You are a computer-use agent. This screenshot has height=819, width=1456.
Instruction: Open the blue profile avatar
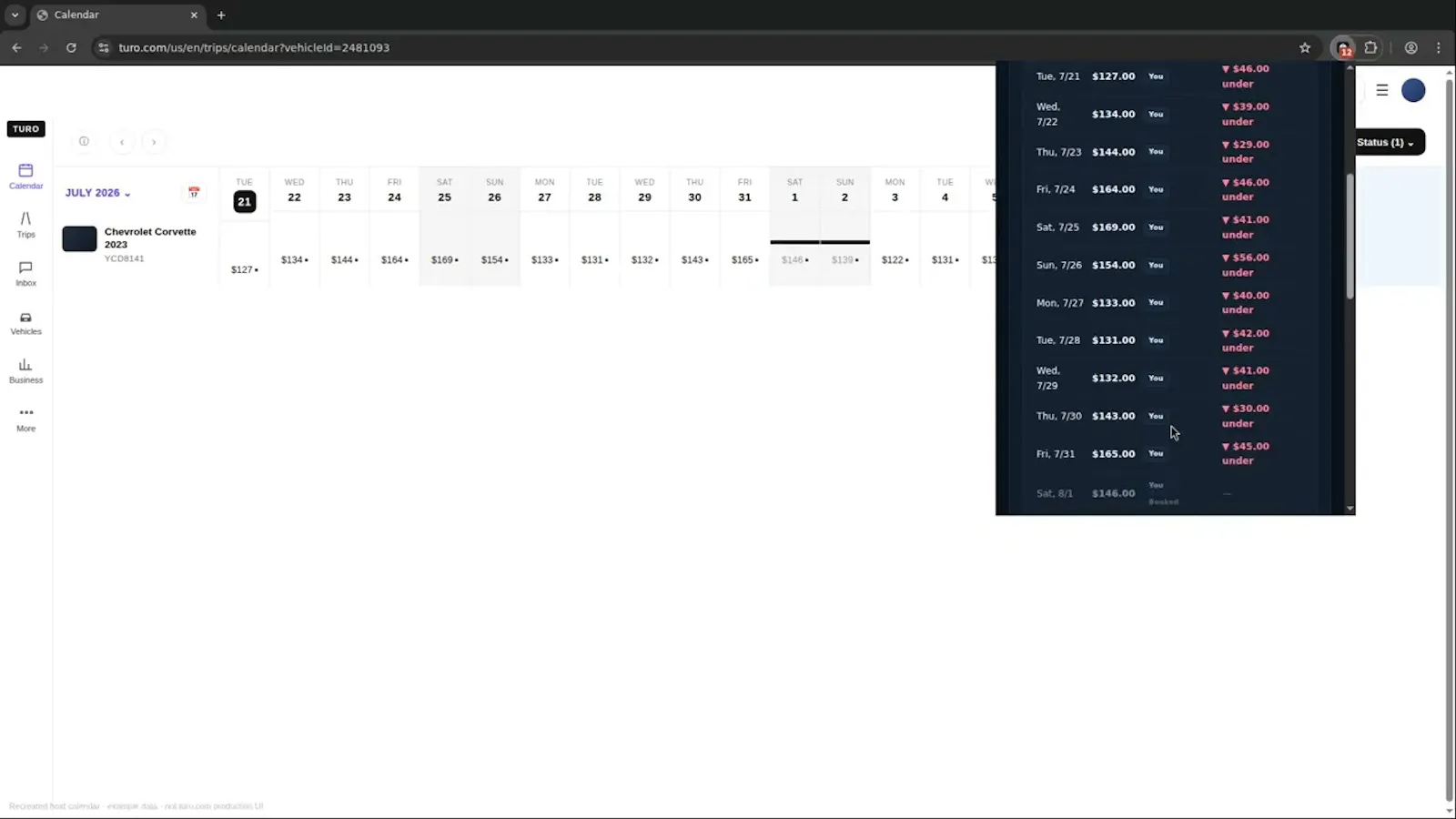pos(1413,90)
